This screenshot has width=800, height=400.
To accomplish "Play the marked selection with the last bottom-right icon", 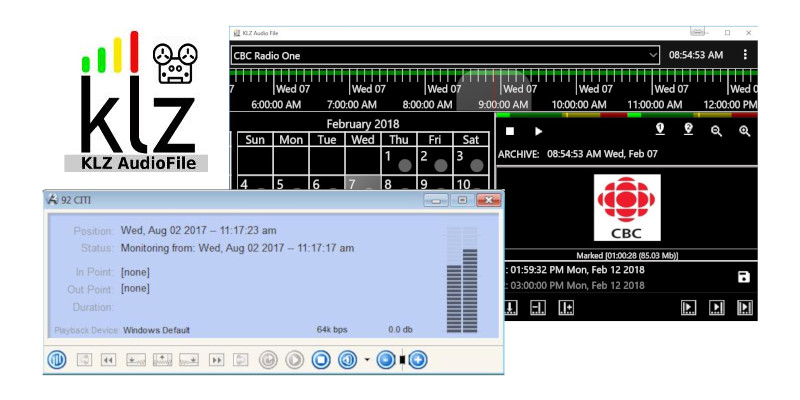I will [x=745, y=307].
